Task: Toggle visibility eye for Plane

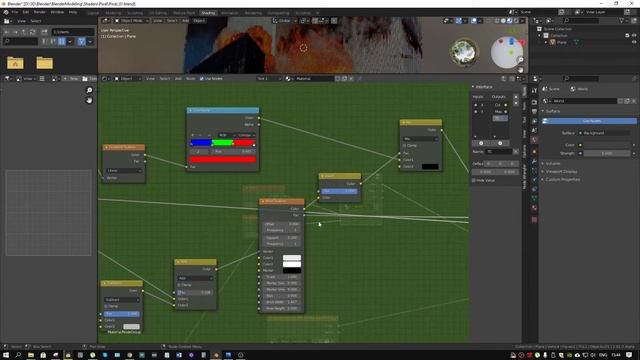Action: point(633,42)
